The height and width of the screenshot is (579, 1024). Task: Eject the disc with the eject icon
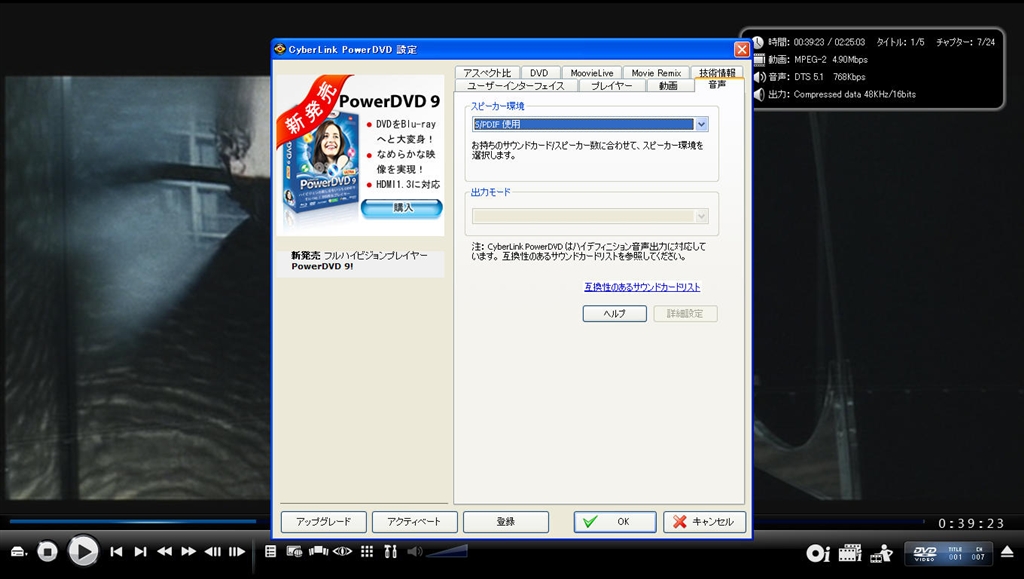1007,552
